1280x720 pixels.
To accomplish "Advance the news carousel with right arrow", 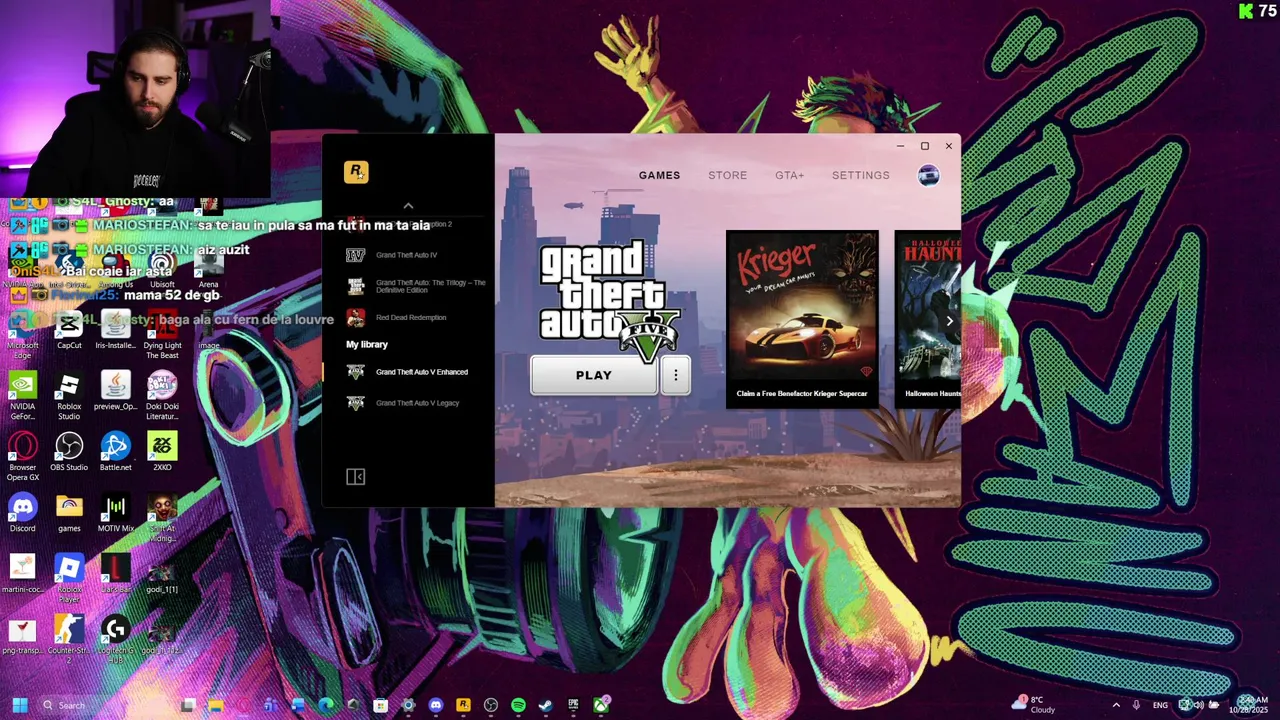I will click(x=949, y=321).
